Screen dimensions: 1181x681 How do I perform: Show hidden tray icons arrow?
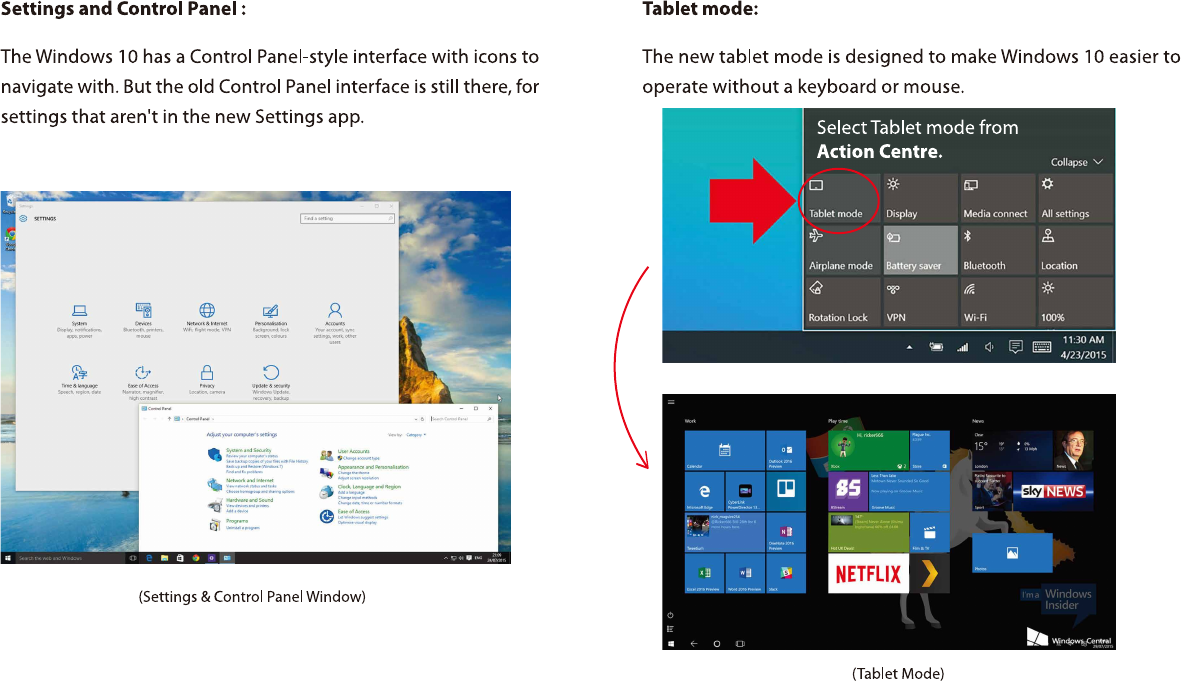click(x=909, y=347)
